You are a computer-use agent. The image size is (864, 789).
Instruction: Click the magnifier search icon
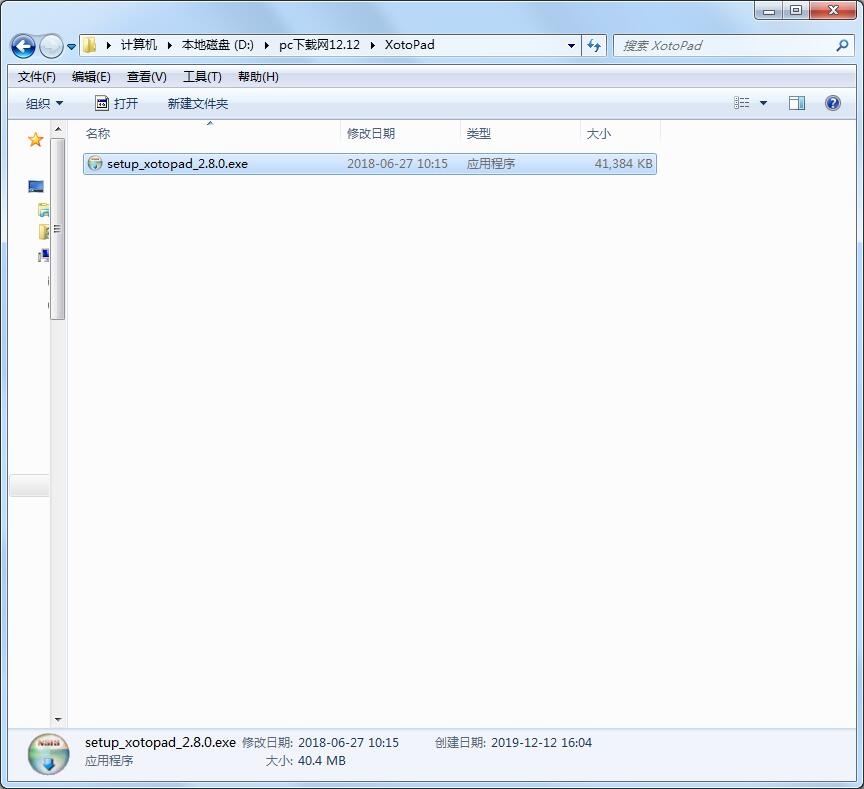842,46
